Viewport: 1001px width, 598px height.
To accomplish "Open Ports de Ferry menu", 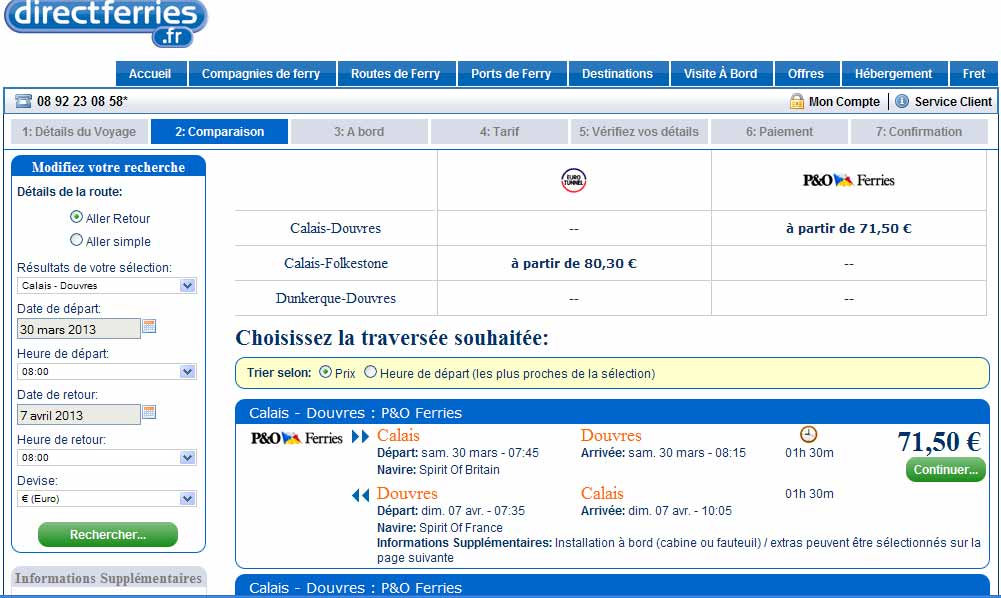I will [511, 73].
